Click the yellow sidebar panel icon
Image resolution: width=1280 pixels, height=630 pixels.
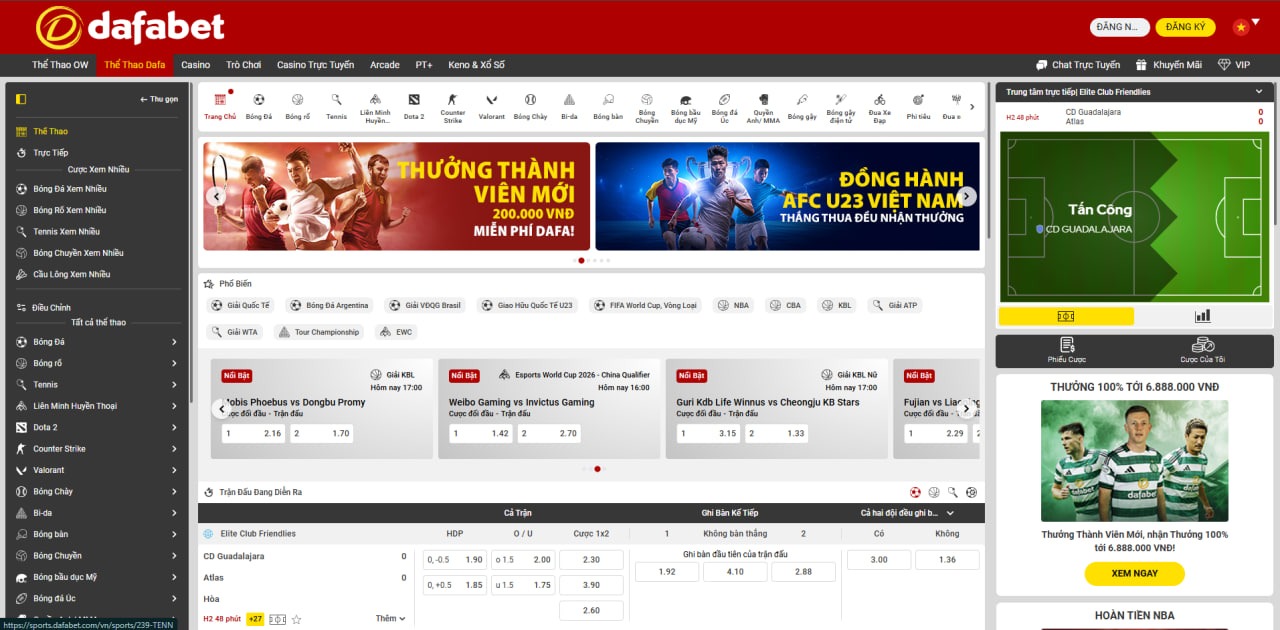point(21,99)
